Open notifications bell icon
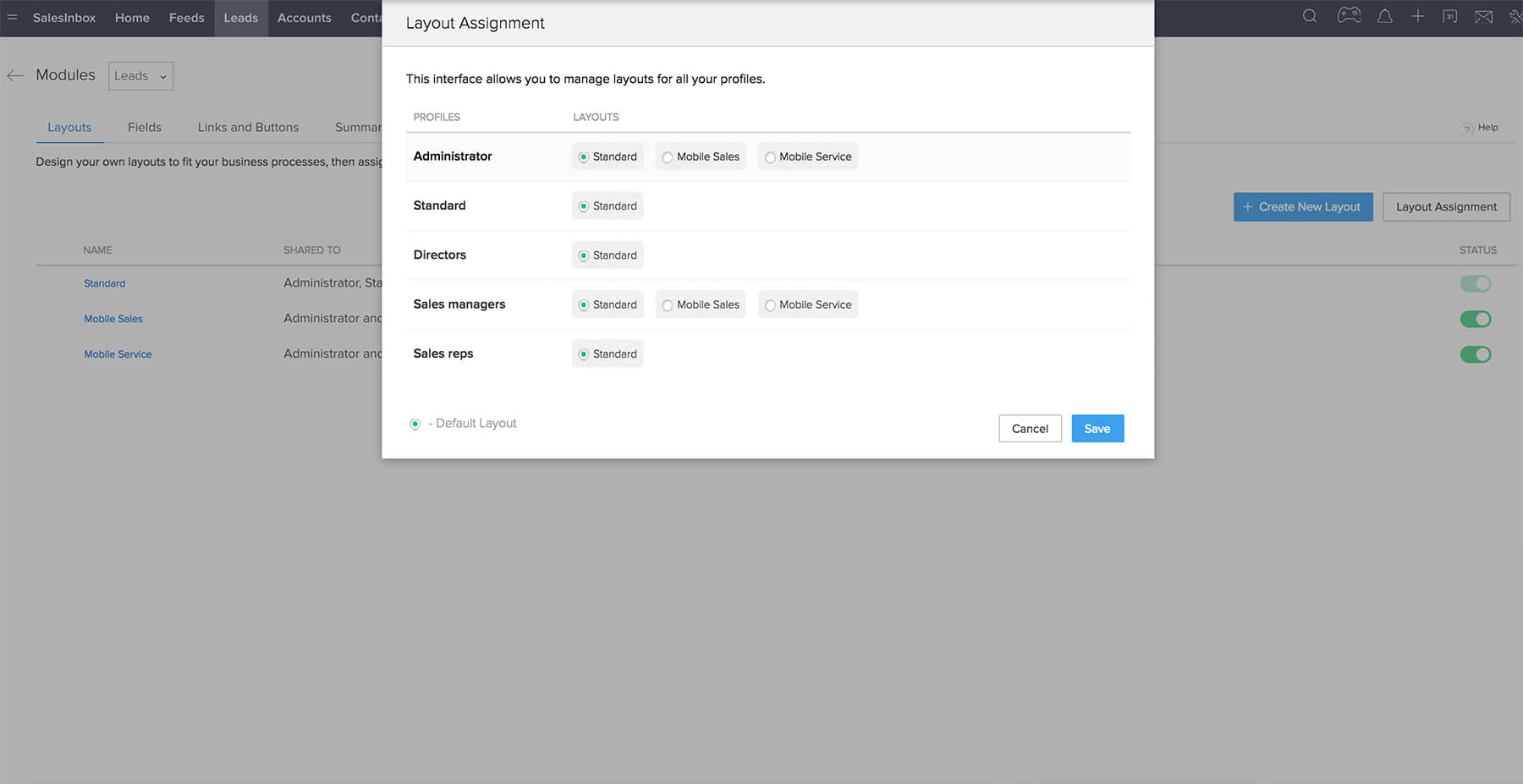This screenshot has width=1523, height=784. (1385, 16)
